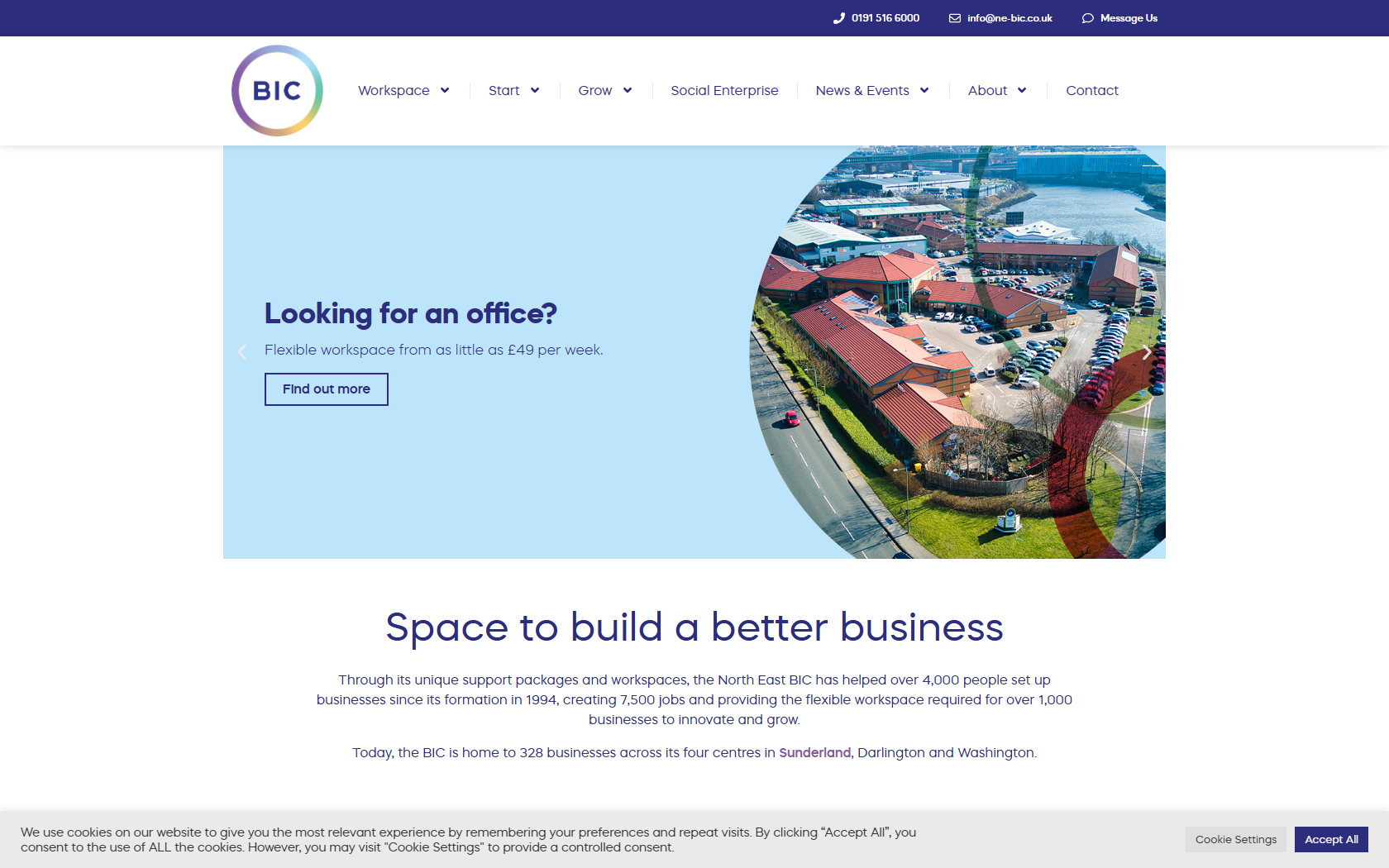This screenshot has height=868, width=1389.
Task: Go to the previous slide arrow
Action: [241, 352]
